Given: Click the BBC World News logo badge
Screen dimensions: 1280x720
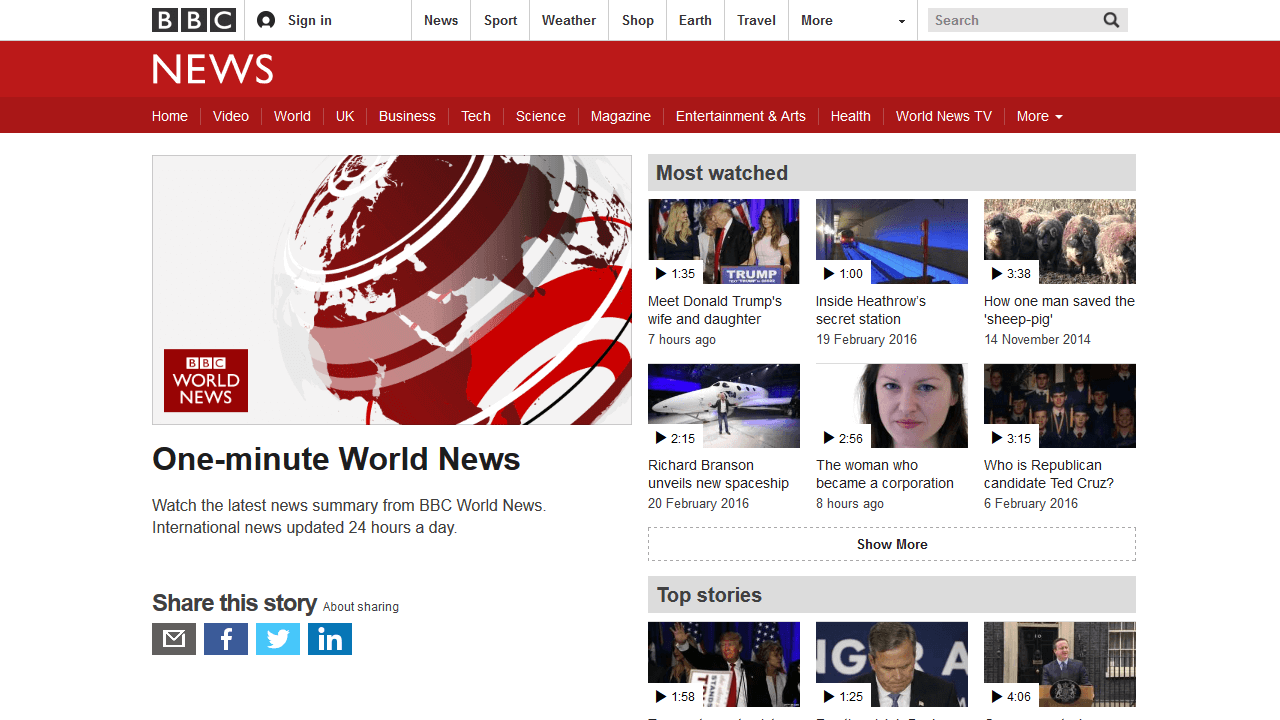Looking at the screenshot, I should click(x=206, y=380).
